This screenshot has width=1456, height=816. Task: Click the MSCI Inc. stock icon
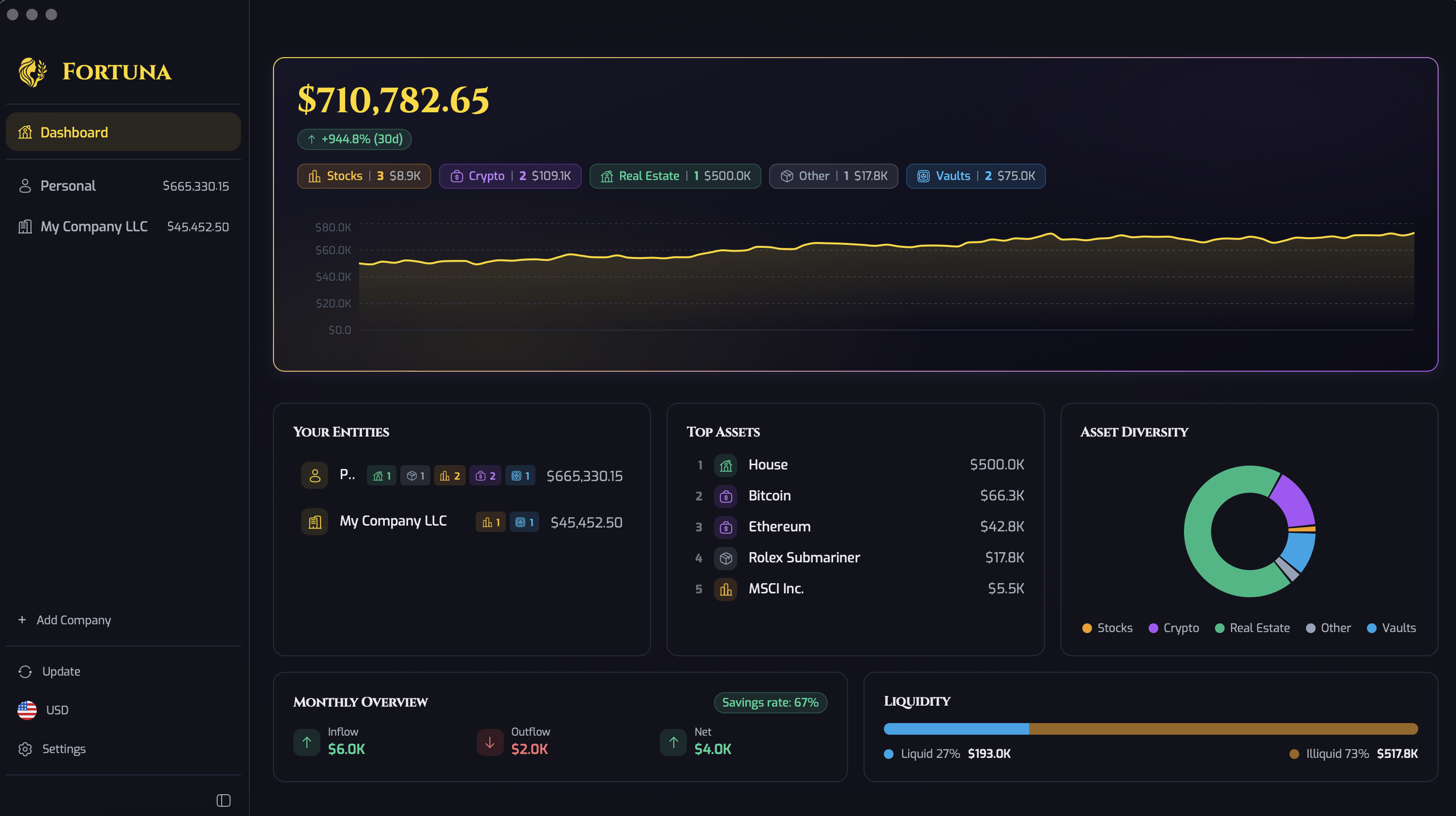coord(726,589)
